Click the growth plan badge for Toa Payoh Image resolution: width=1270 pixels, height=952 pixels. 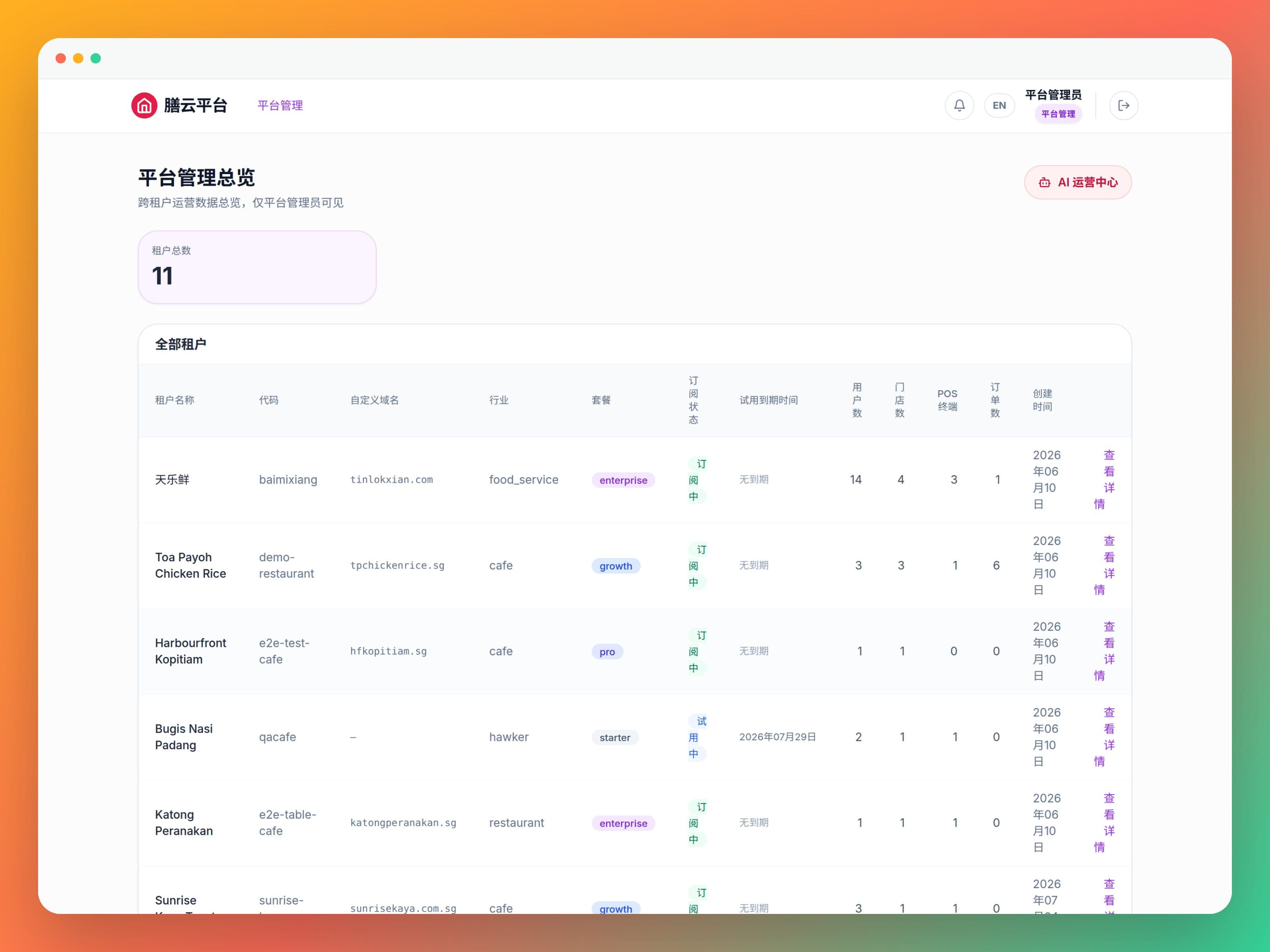click(x=616, y=566)
